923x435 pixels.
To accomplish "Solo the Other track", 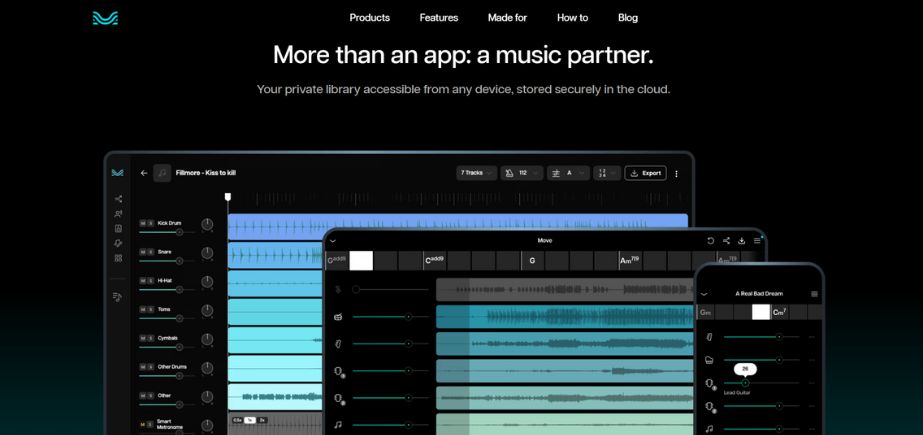I will click(x=150, y=396).
